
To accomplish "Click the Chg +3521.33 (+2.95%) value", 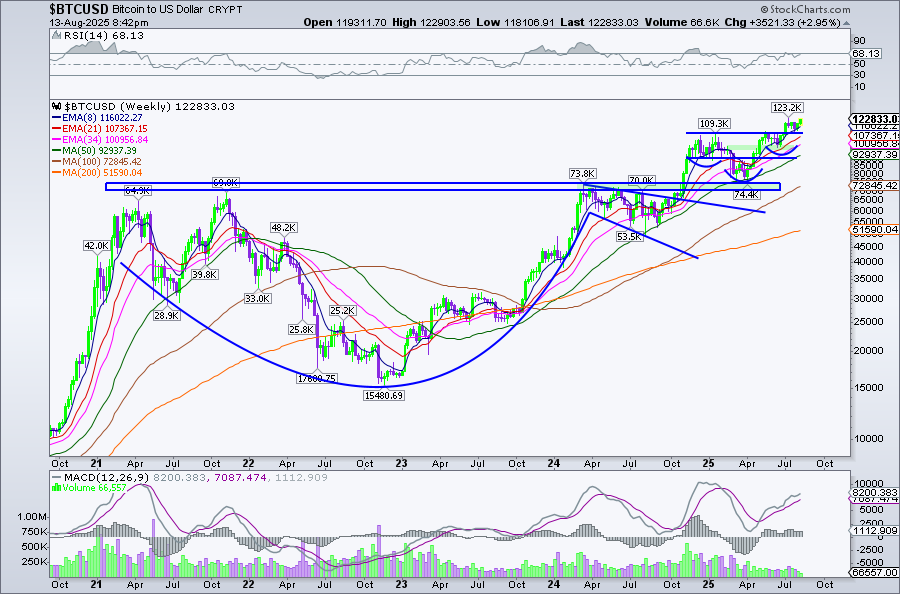I will [793, 22].
